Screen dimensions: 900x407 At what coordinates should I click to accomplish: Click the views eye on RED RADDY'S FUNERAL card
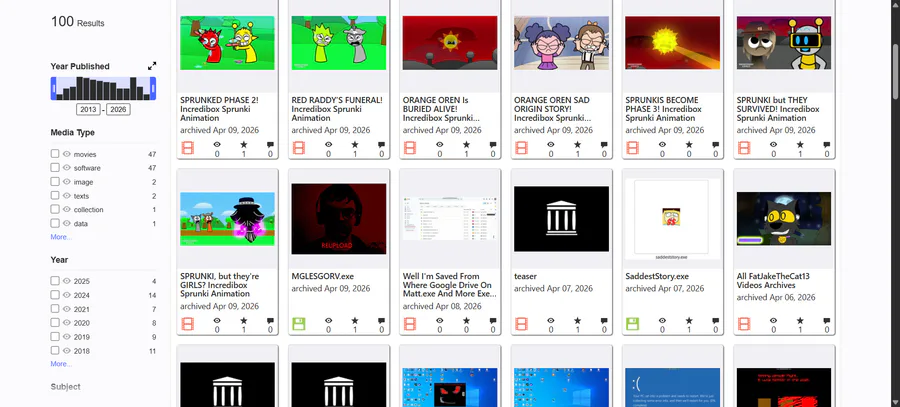[x=328, y=145]
